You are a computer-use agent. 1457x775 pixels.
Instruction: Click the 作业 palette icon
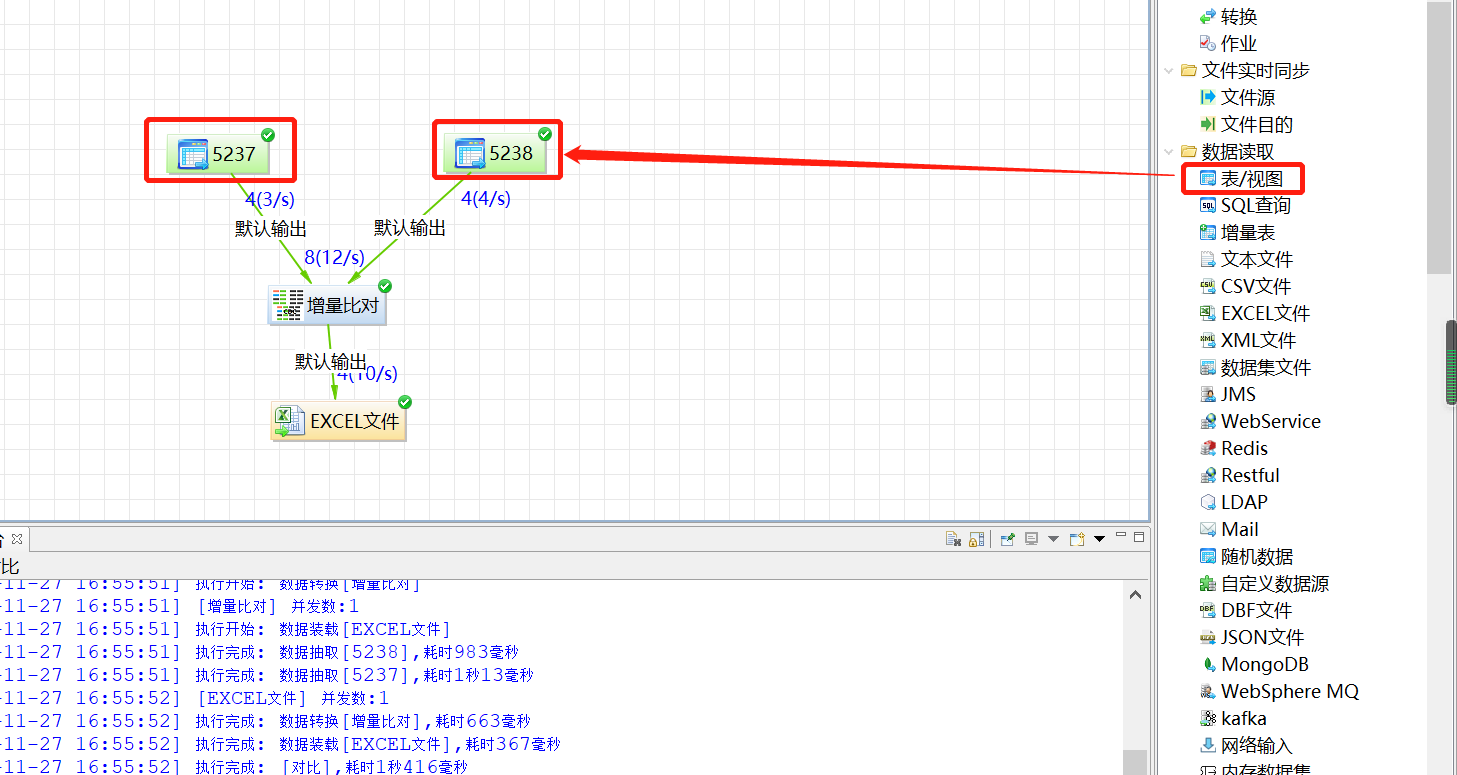[x=1208, y=44]
